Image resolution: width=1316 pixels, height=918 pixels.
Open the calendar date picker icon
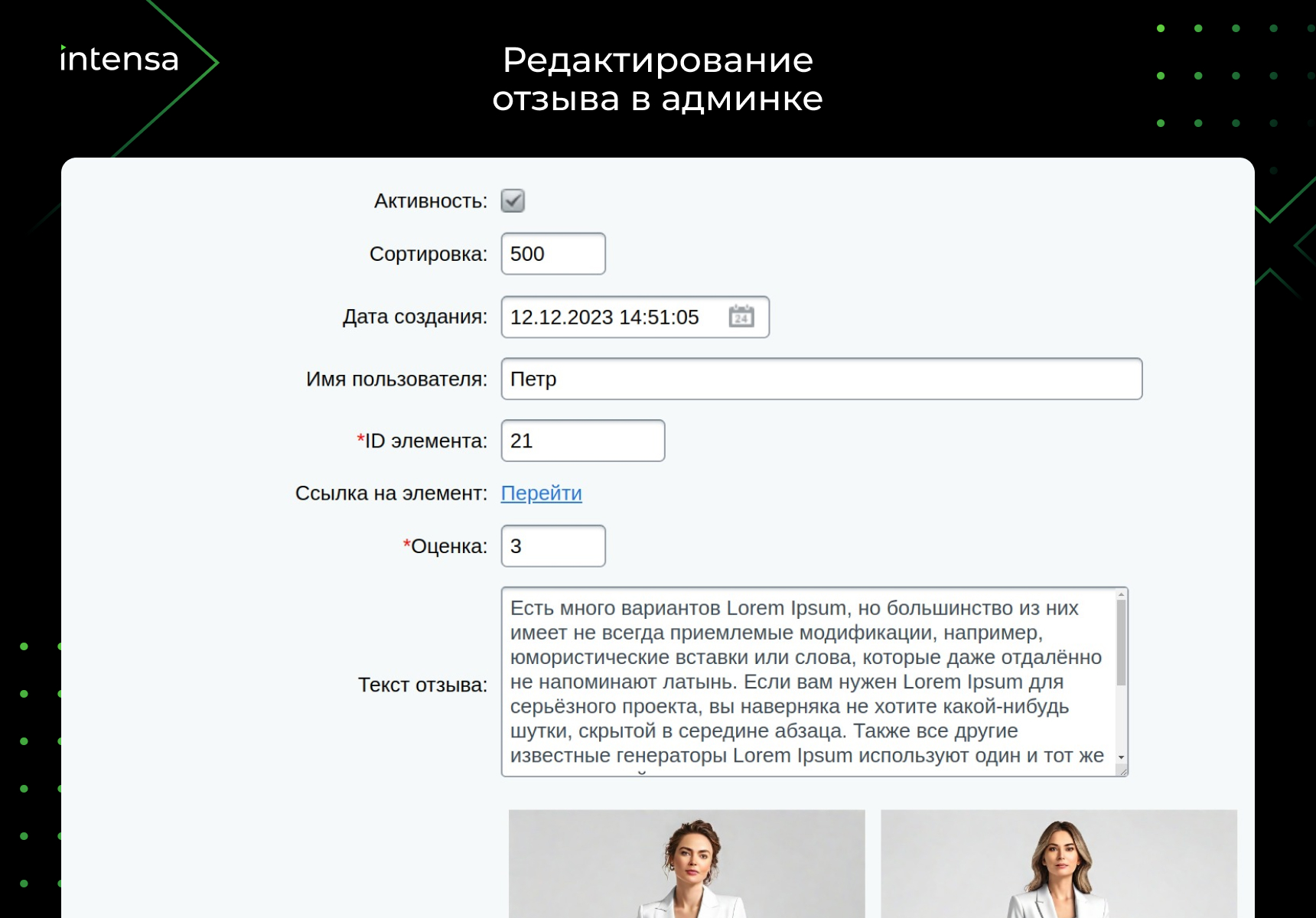click(x=741, y=317)
